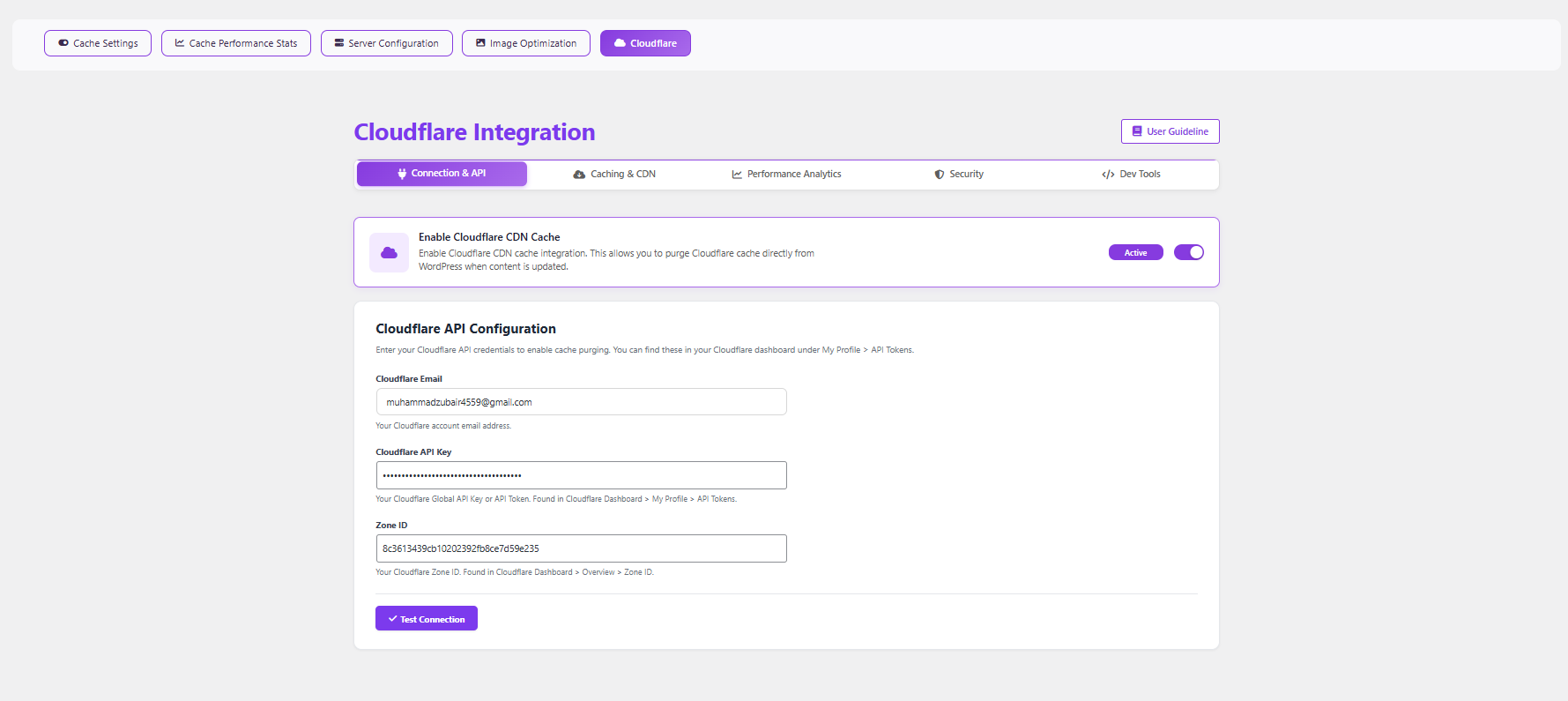1568x701 pixels.
Task: Click the server icon on Server Configuration
Action: 339,43
